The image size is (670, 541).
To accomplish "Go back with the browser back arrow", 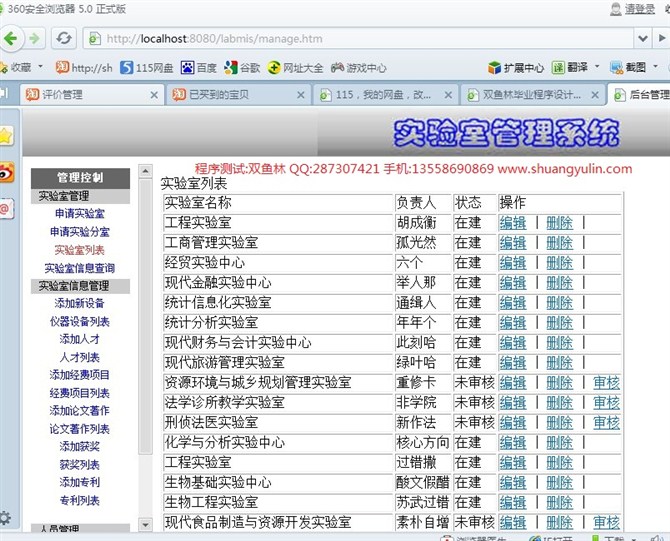I will point(10,38).
